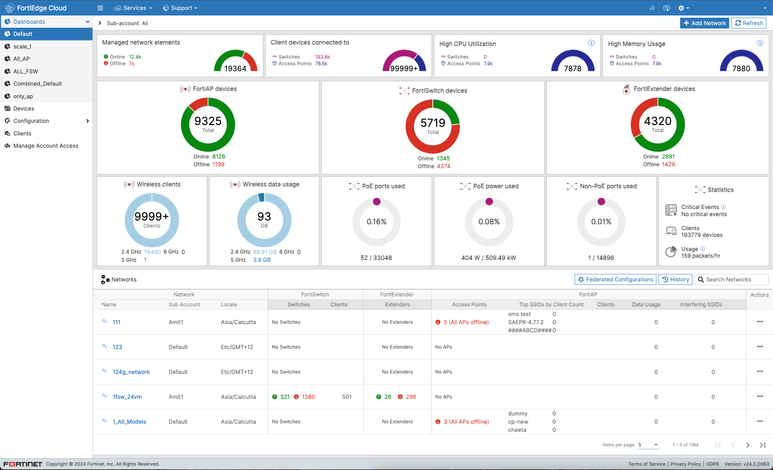This screenshot has height=470, width=773.
Task: Click the Search Networks field
Action: (x=731, y=280)
